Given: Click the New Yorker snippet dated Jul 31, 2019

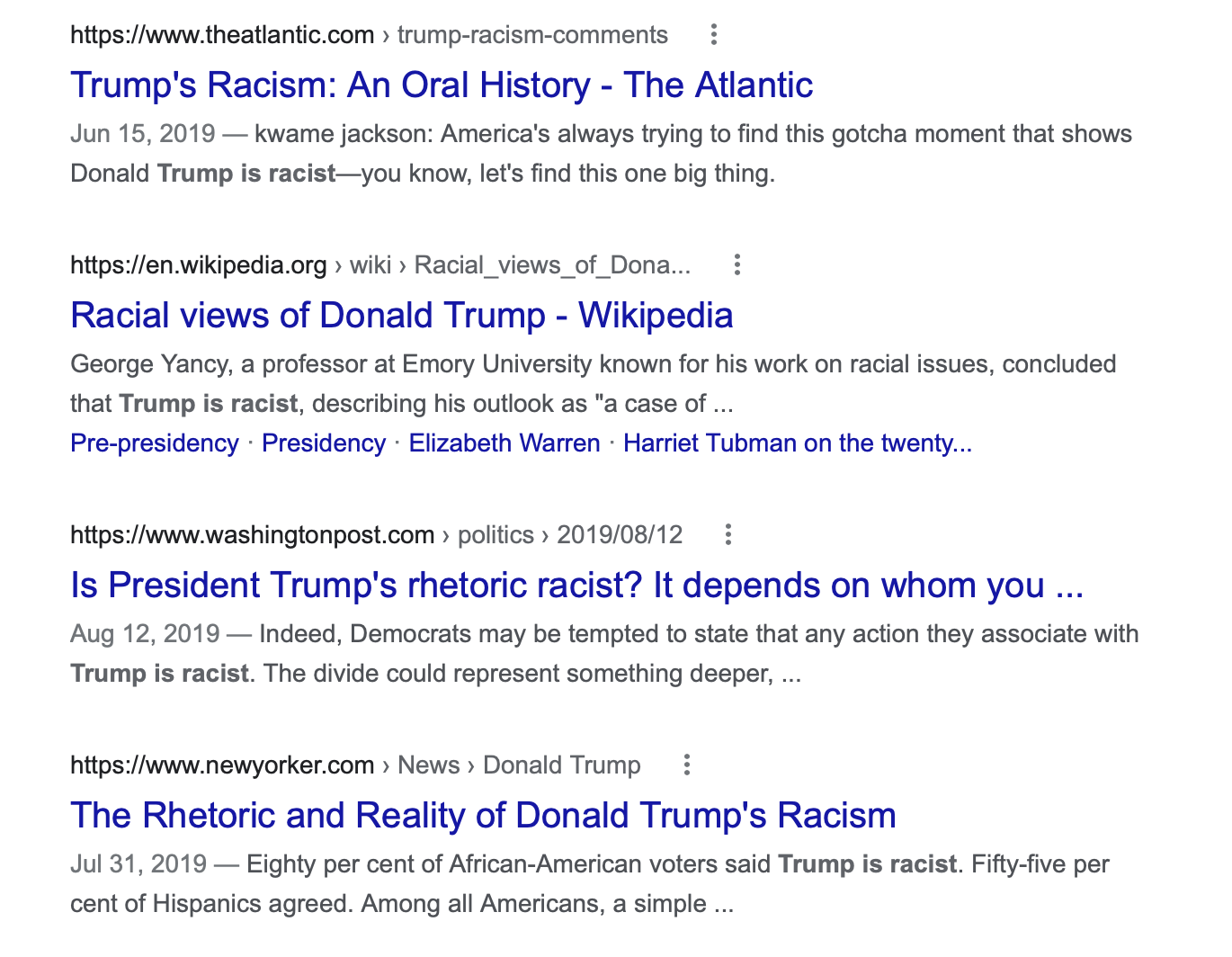Looking at the screenshot, I should 590,884.
